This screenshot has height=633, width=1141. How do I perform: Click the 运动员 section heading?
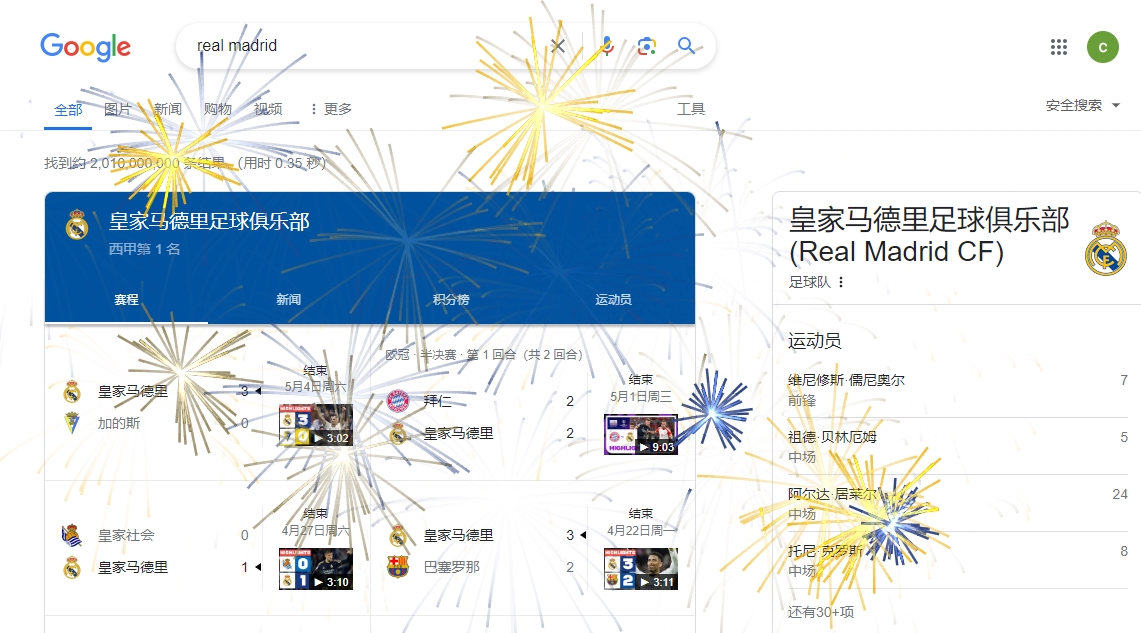[x=814, y=341]
